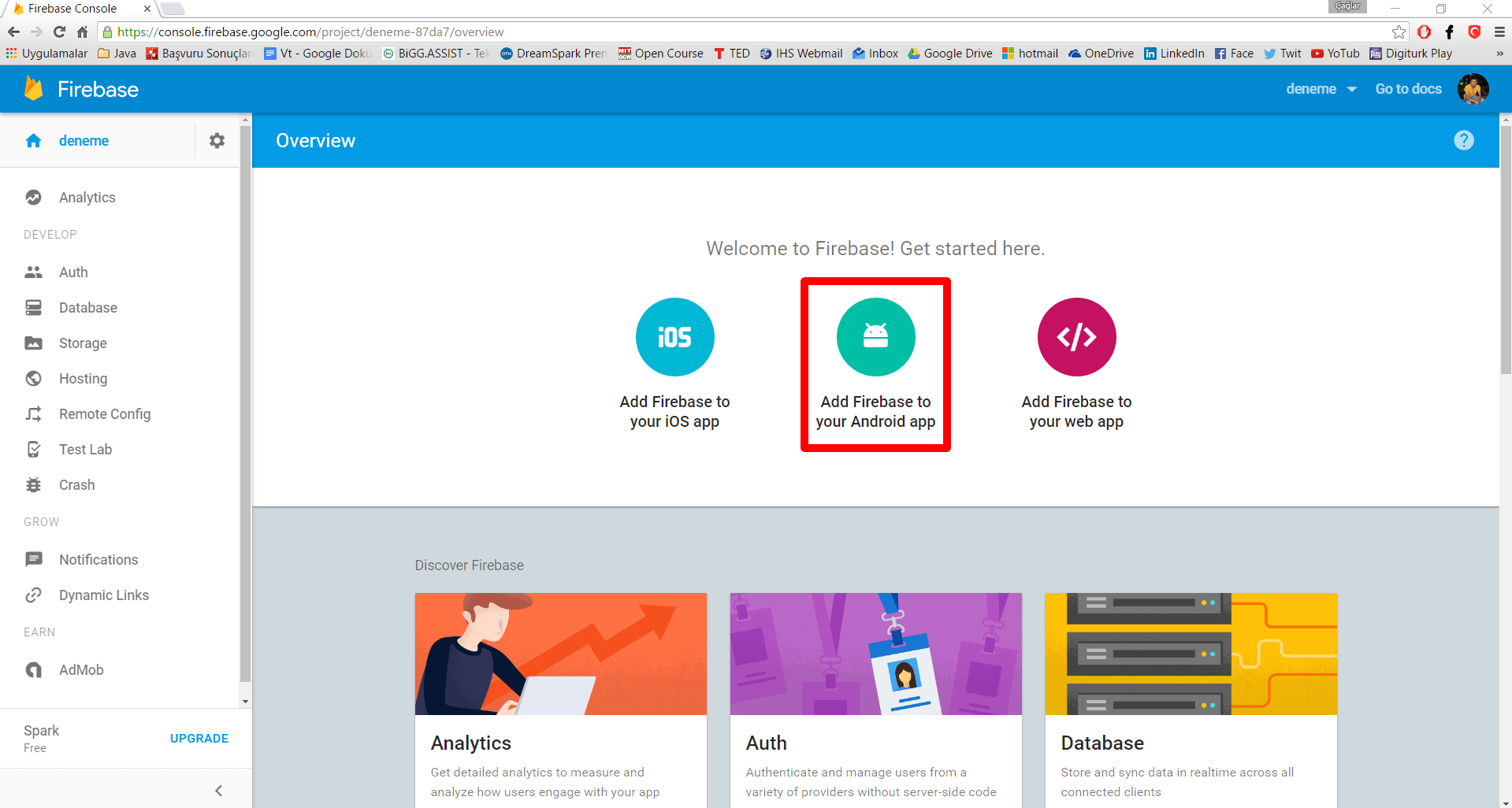Click the Crash bug icon
Image resolution: width=1512 pixels, height=808 pixels.
click(x=33, y=484)
